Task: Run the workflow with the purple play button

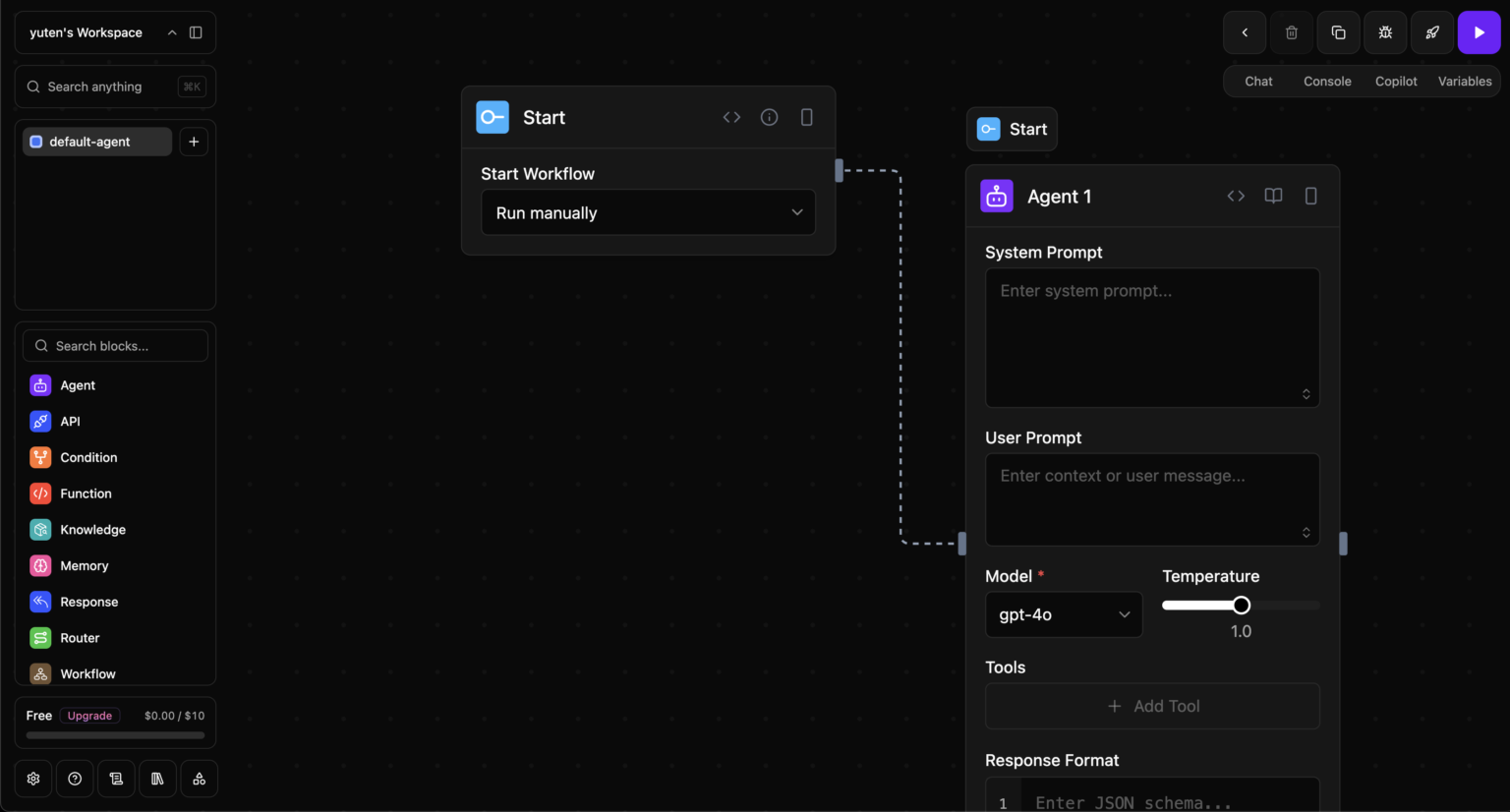Action: point(1479,32)
